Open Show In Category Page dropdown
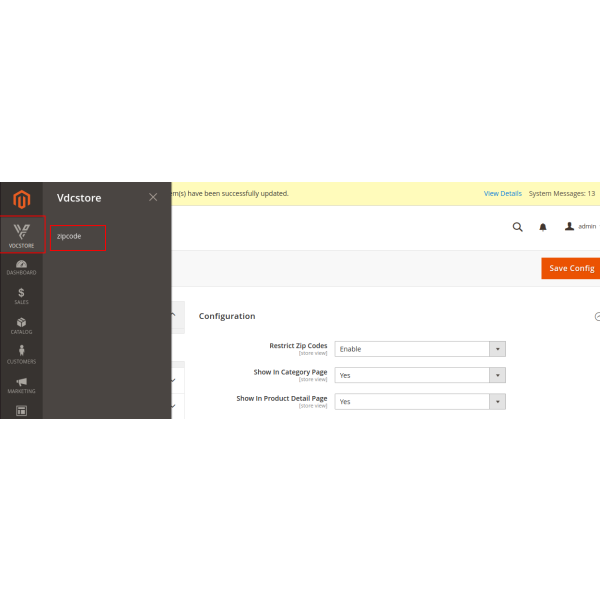600x600 pixels. (x=420, y=375)
